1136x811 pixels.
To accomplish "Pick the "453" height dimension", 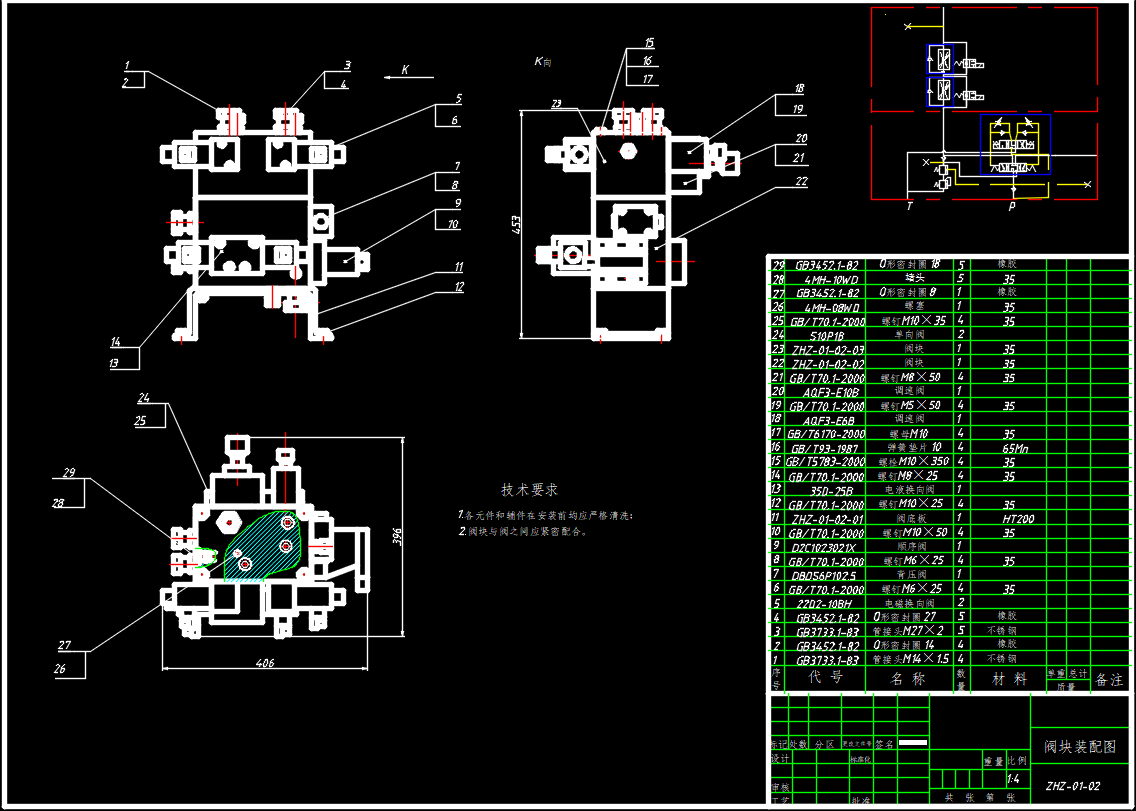I will point(515,225).
